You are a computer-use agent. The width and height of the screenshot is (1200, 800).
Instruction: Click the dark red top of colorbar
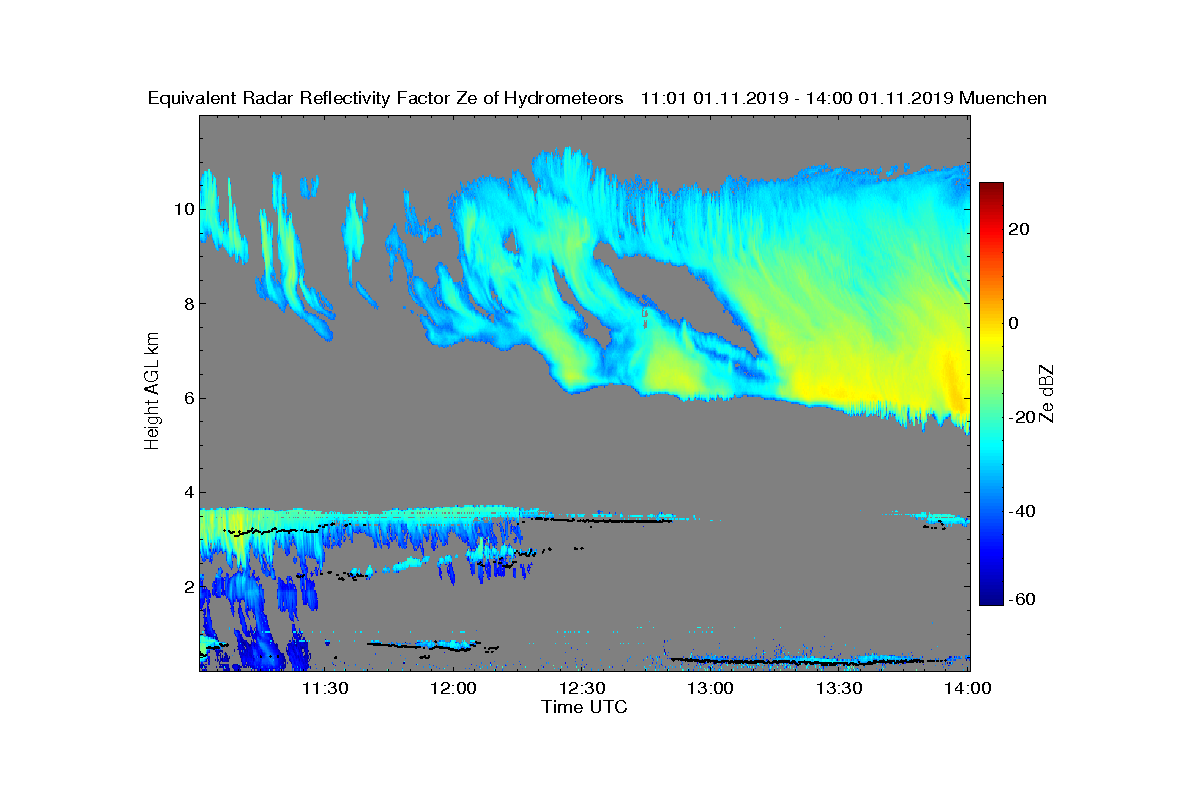(x=991, y=189)
